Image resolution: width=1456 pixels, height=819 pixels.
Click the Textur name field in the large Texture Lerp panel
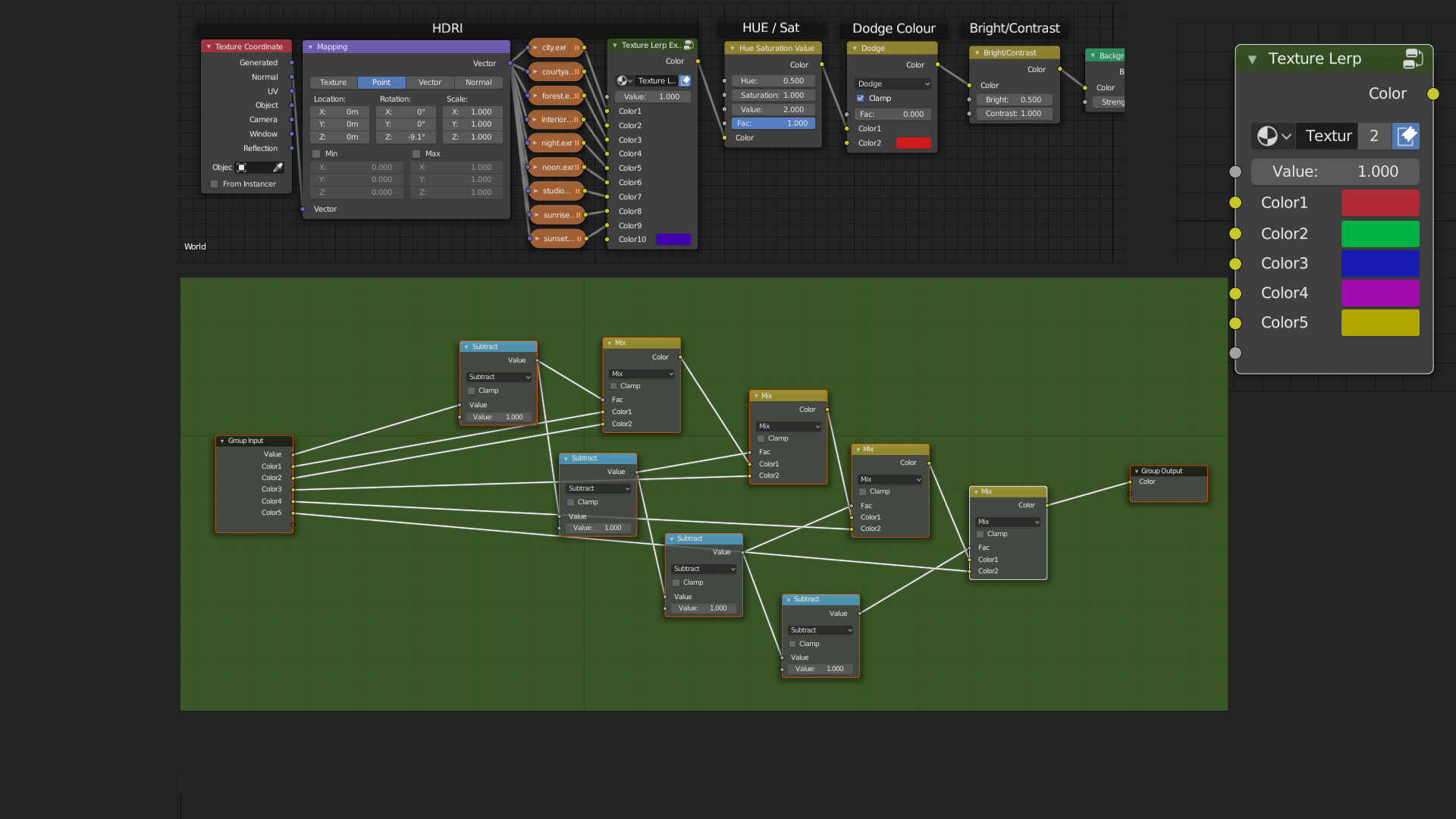tap(1327, 136)
